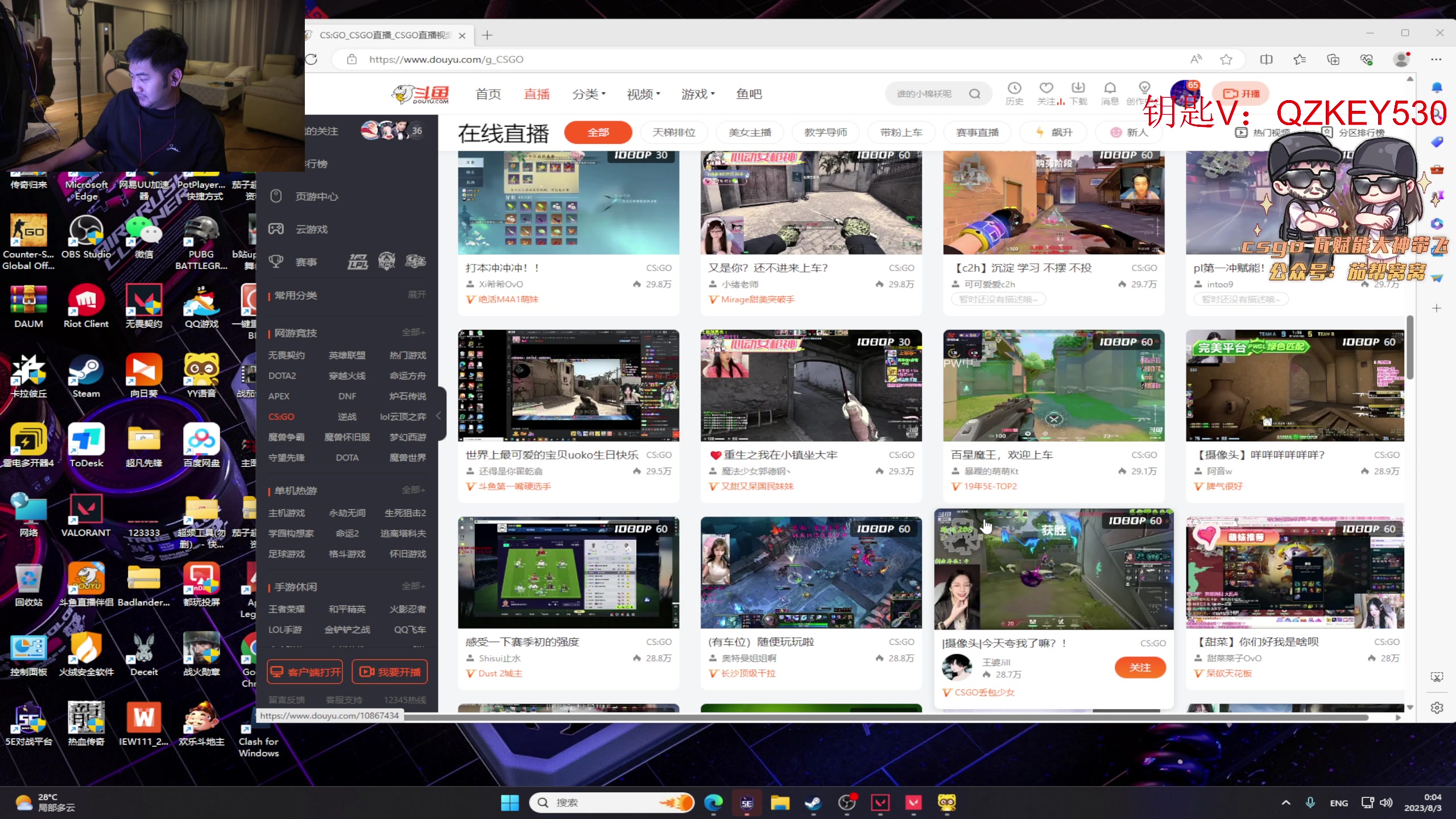This screenshot has width=1456, height=819.
Task: Click the Windows taskbar search box
Action: (x=612, y=803)
